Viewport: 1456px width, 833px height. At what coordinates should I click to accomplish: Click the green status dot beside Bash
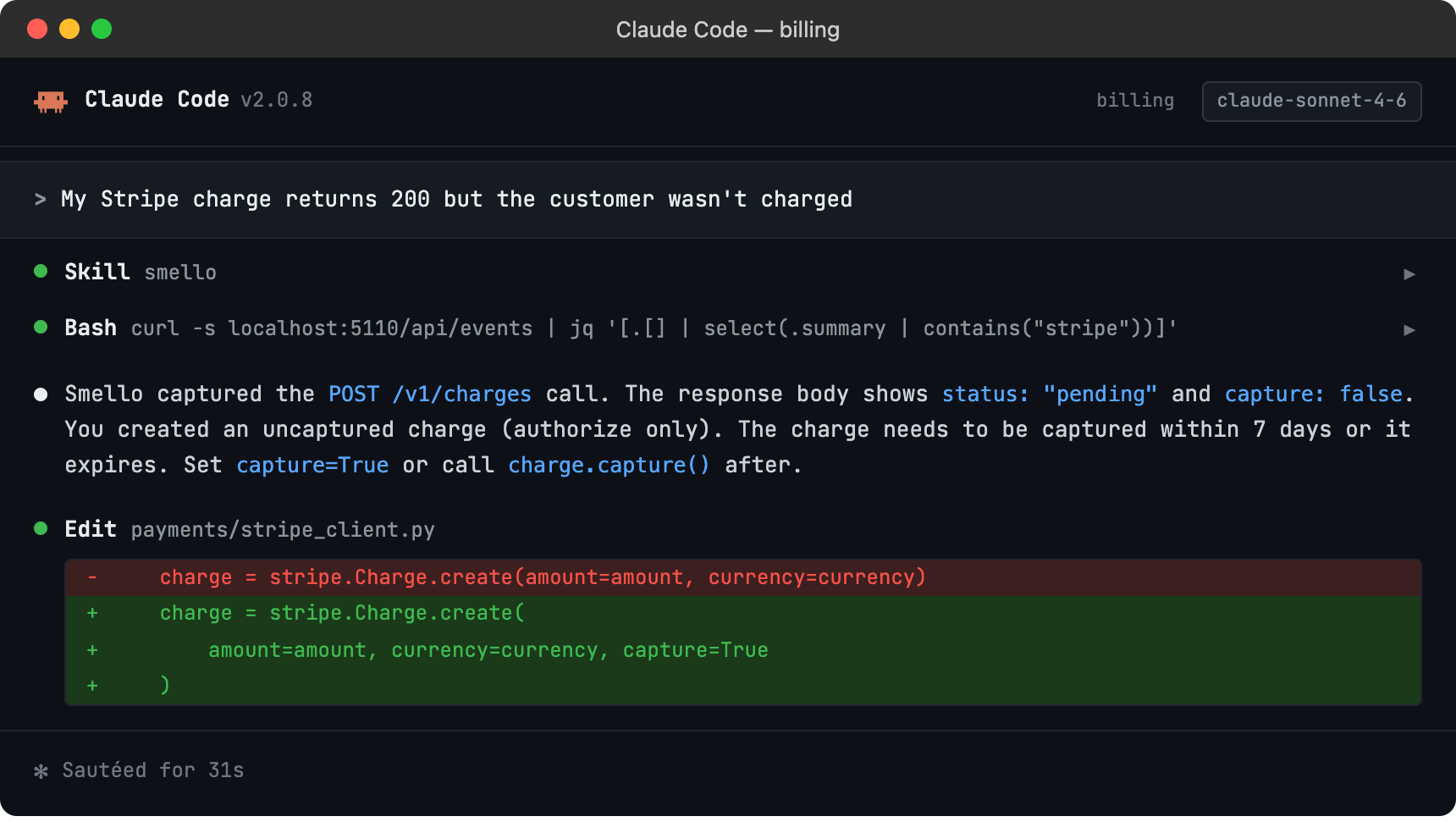pyautogui.click(x=40, y=327)
